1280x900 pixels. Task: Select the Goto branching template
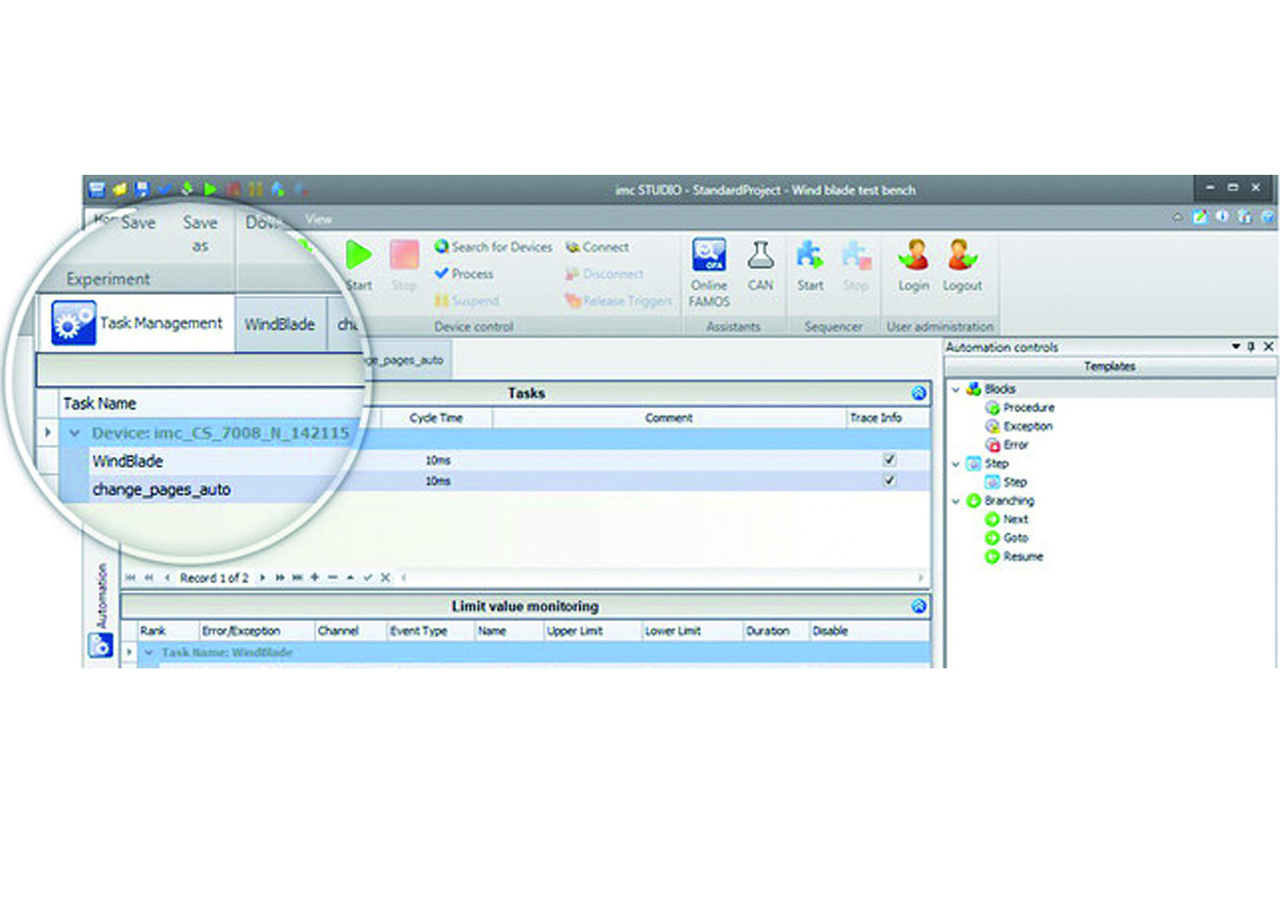pyautogui.click(x=1007, y=538)
